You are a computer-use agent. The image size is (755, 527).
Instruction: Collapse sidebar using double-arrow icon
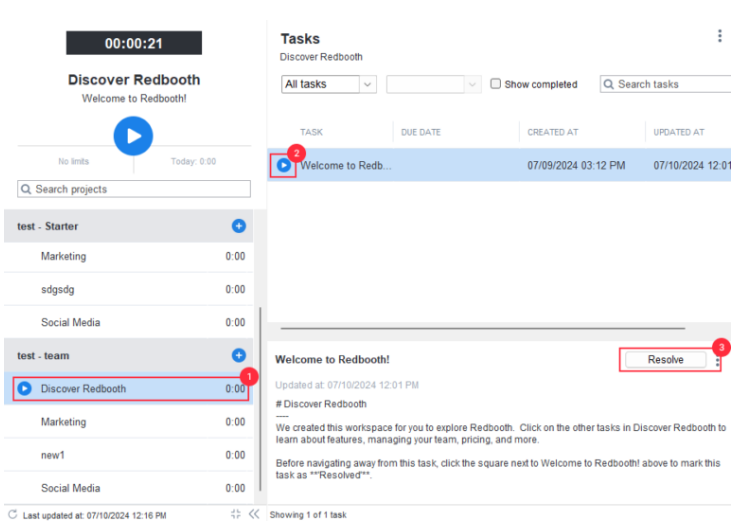254,514
